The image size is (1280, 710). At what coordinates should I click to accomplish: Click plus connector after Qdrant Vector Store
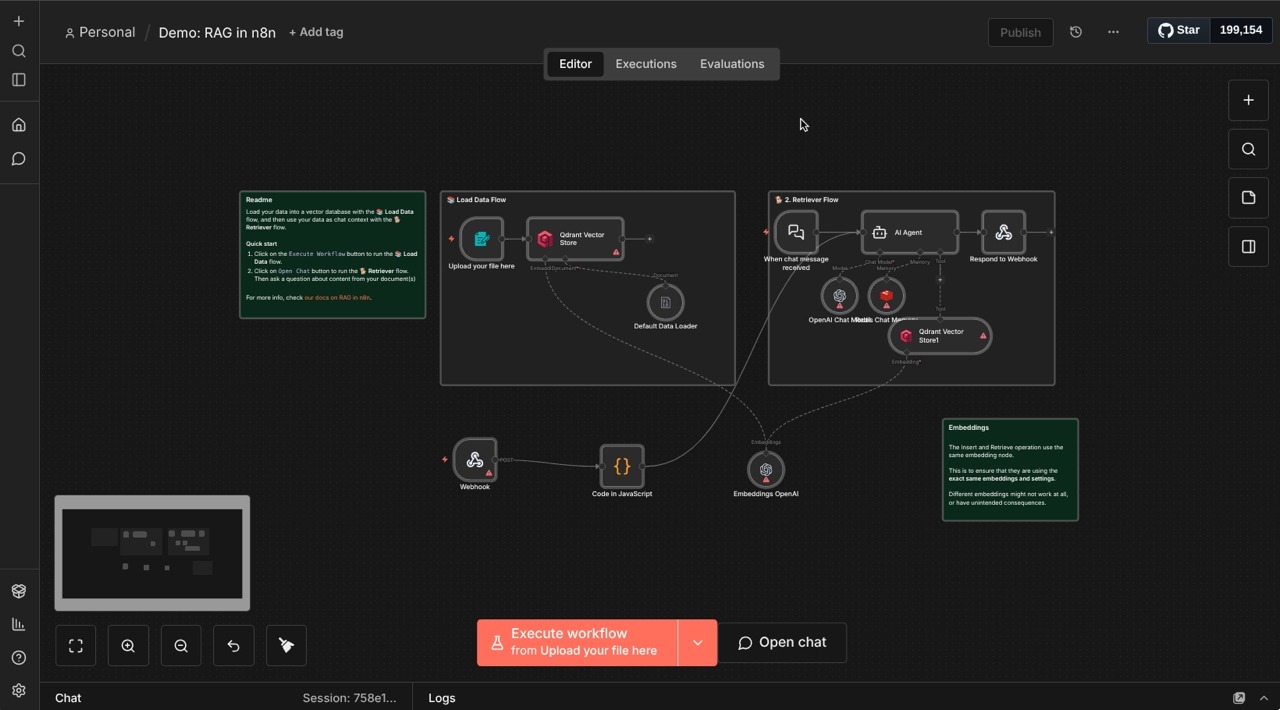click(x=649, y=239)
